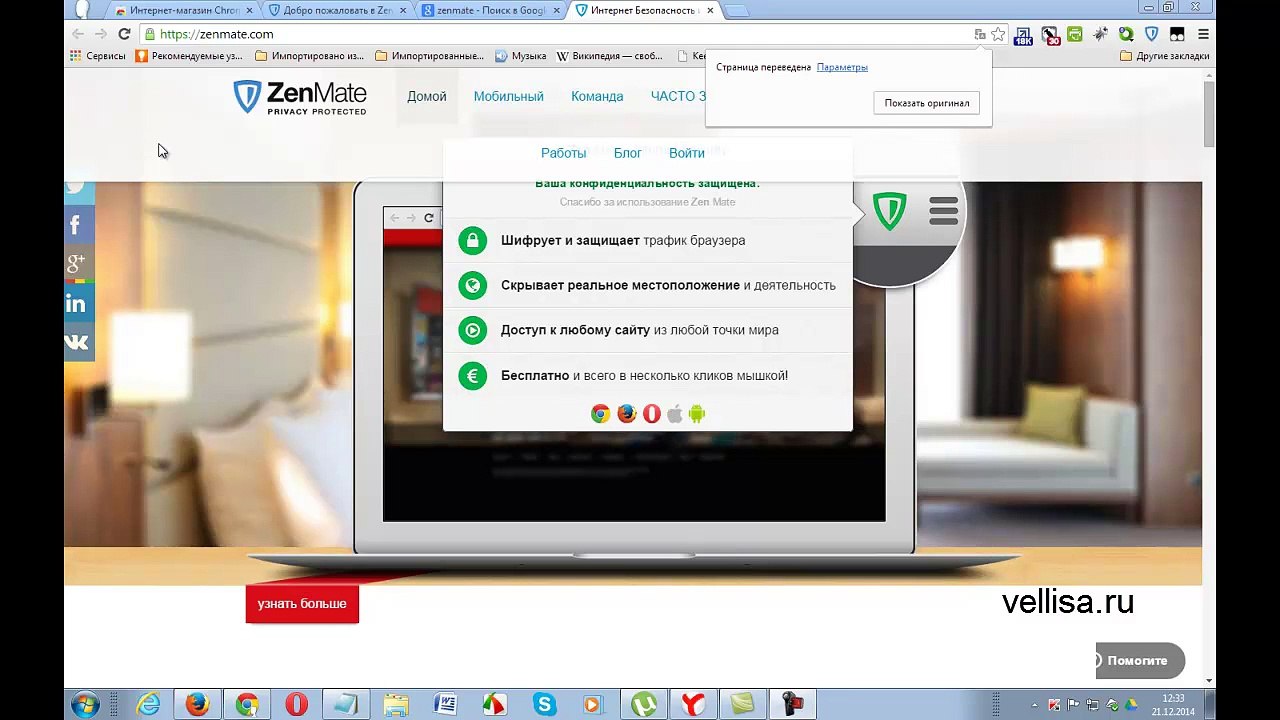Click the Помогите help button
The height and width of the screenshot is (720, 1280).
pyautogui.click(x=1140, y=660)
